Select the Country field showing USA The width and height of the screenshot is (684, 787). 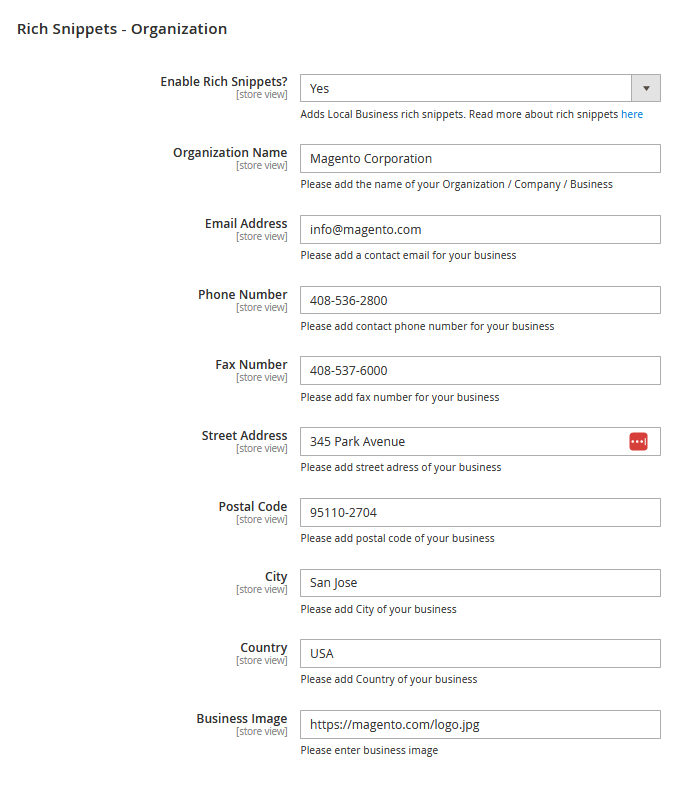click(480, 653)
